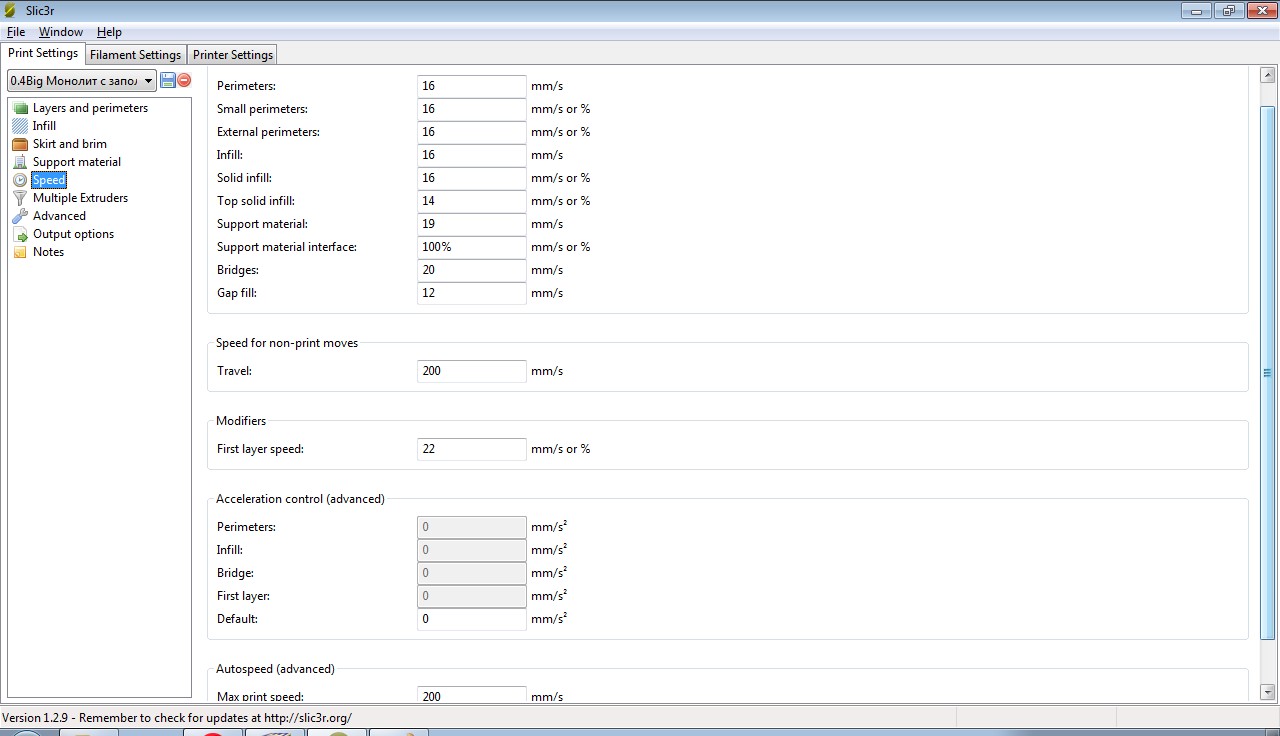The width and height of the screenshot is (1280, 736).
Task: Select the Advanced wrench settings page
Action: tap(59, 216)
